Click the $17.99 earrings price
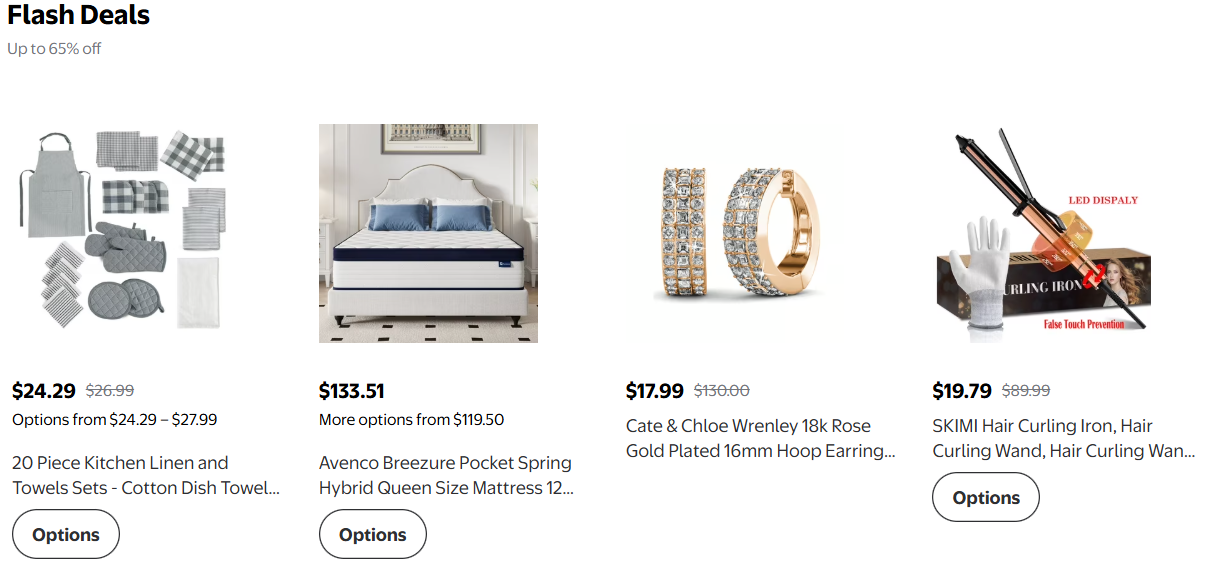Viewport: 1205px width, 581px height. click(x=654, y=391)
